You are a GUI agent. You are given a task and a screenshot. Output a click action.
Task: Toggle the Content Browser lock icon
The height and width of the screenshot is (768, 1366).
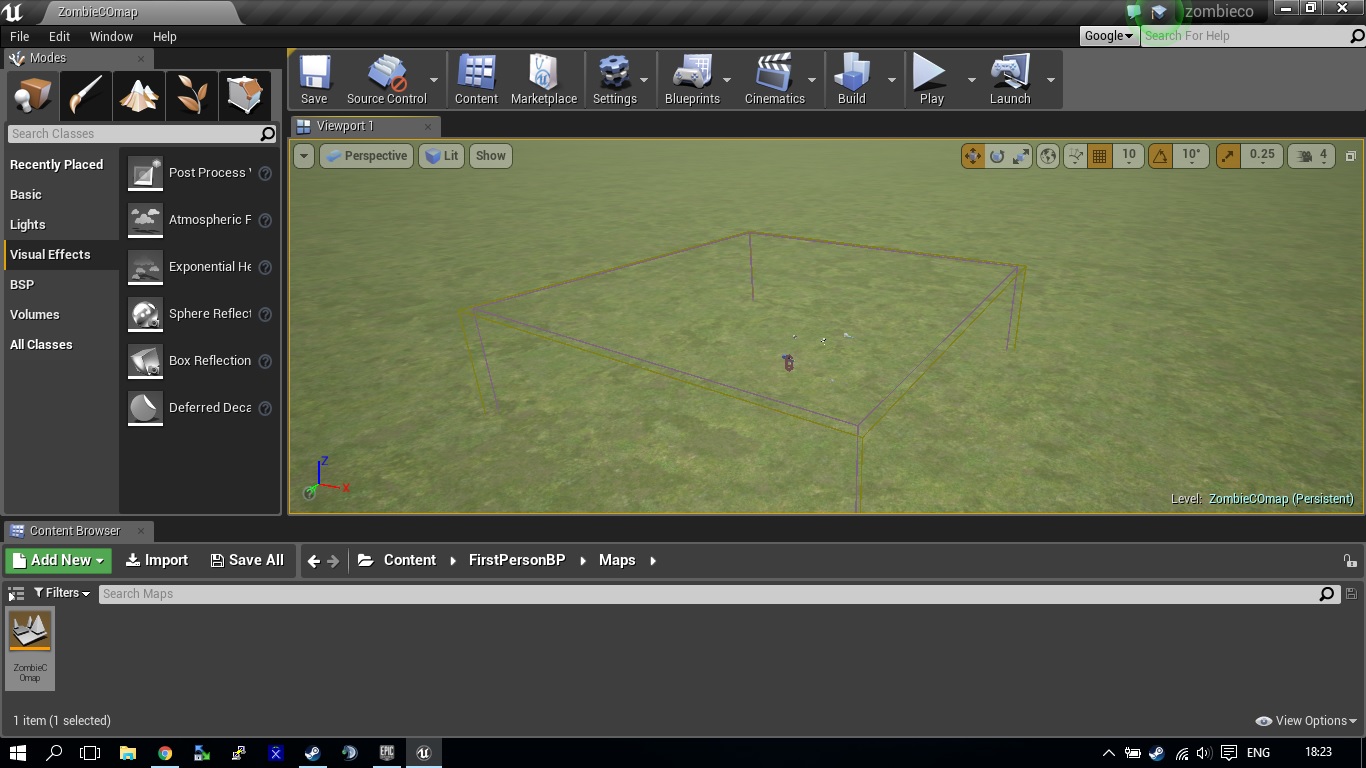[x=1350, y=561]
